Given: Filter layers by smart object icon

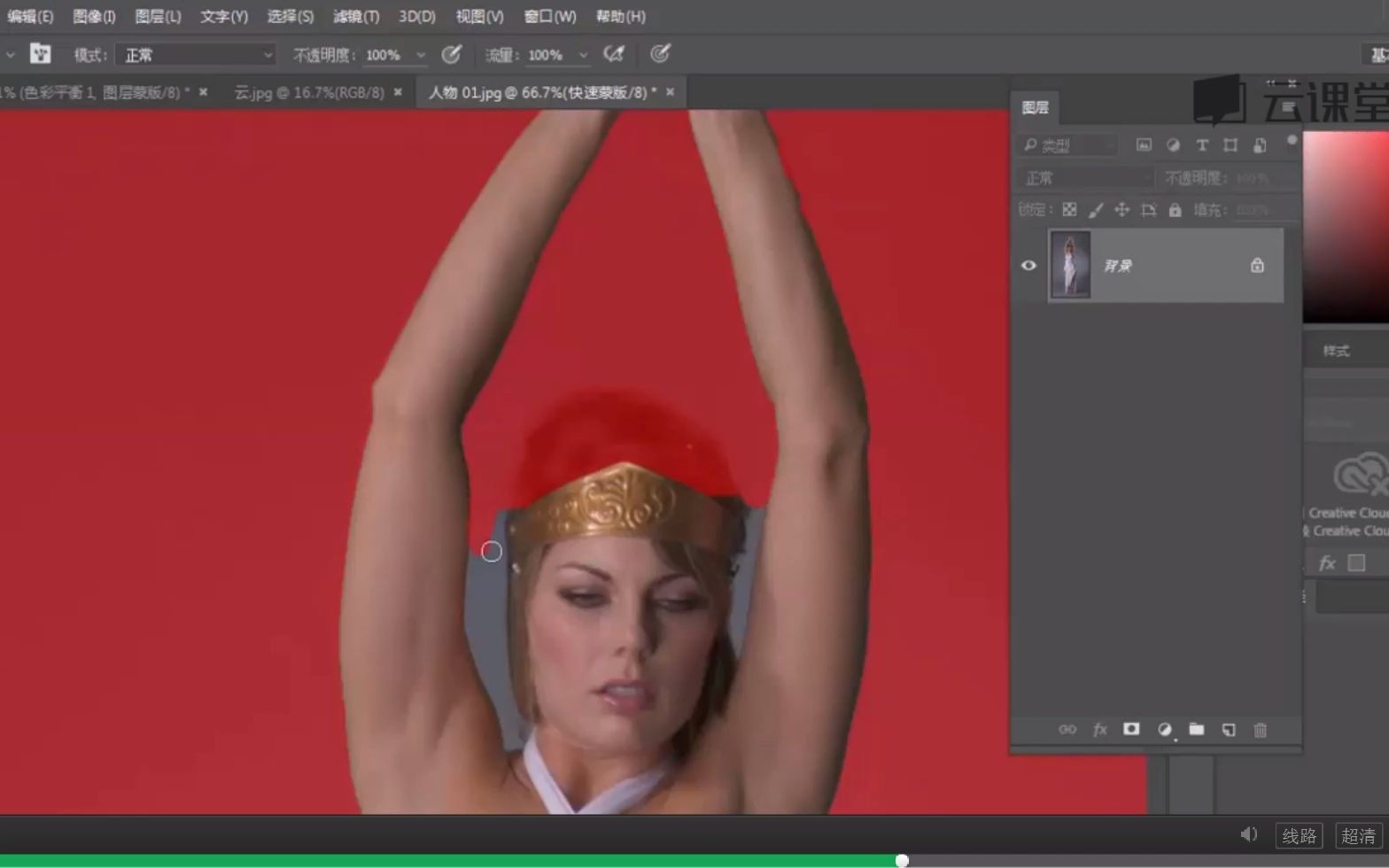Looking at the screenshot, I should 1260,145.
